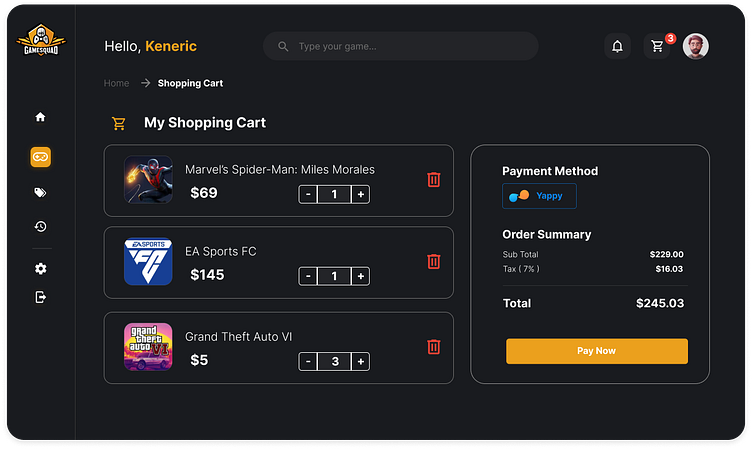Delete Grand Theft Auto VI from cart
Viewport: 752px width, 449px height.
[x=433, y=347]
